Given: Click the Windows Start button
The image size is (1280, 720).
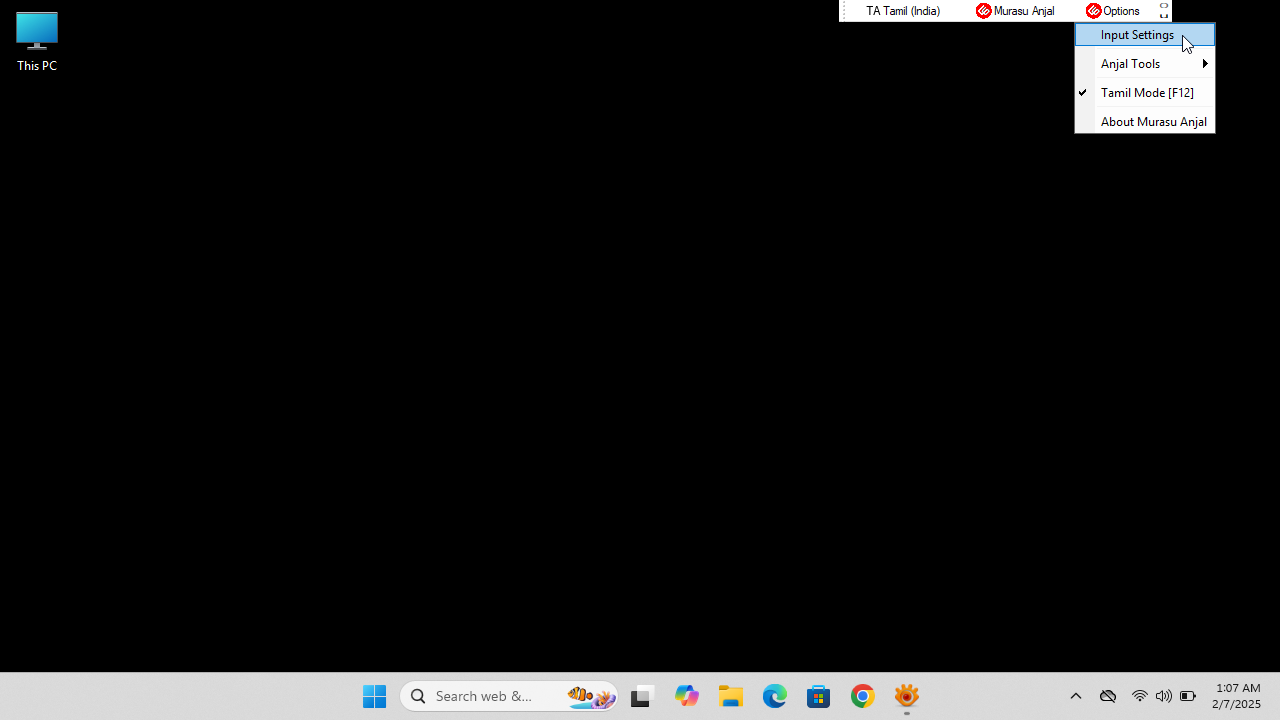Looking at the screenshot, I should pos(375,696).
